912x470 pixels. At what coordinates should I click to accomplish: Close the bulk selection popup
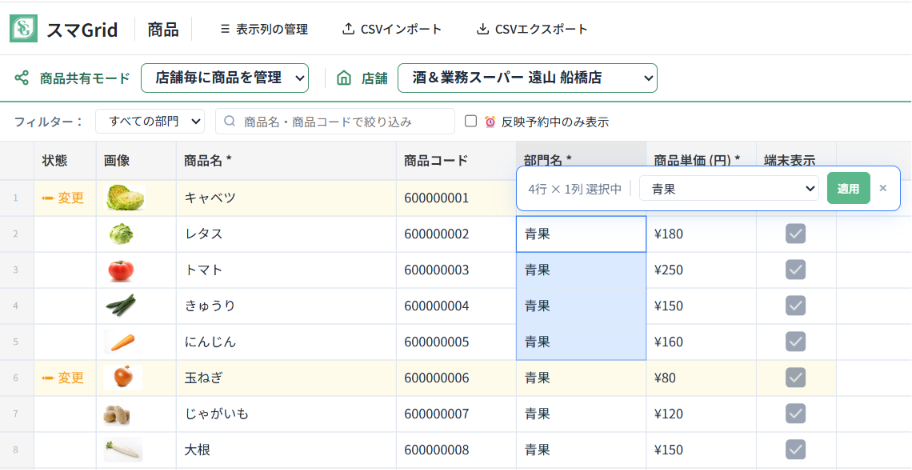[x=883, y=188]
